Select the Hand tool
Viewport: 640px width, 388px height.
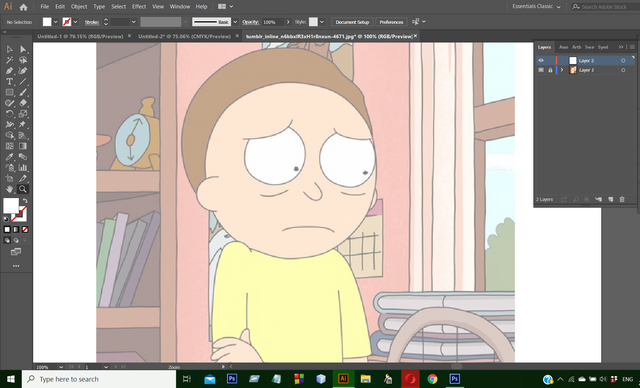[9, 189]
